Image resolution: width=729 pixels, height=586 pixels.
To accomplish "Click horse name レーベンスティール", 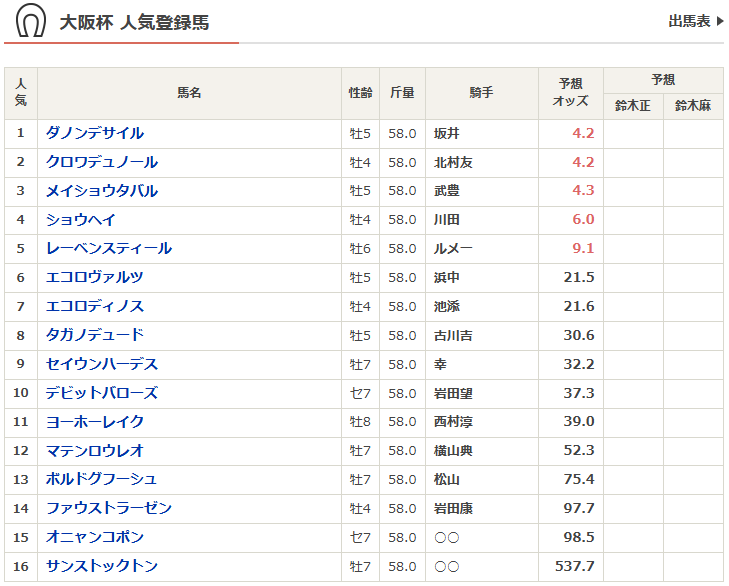I will [108, 249].
